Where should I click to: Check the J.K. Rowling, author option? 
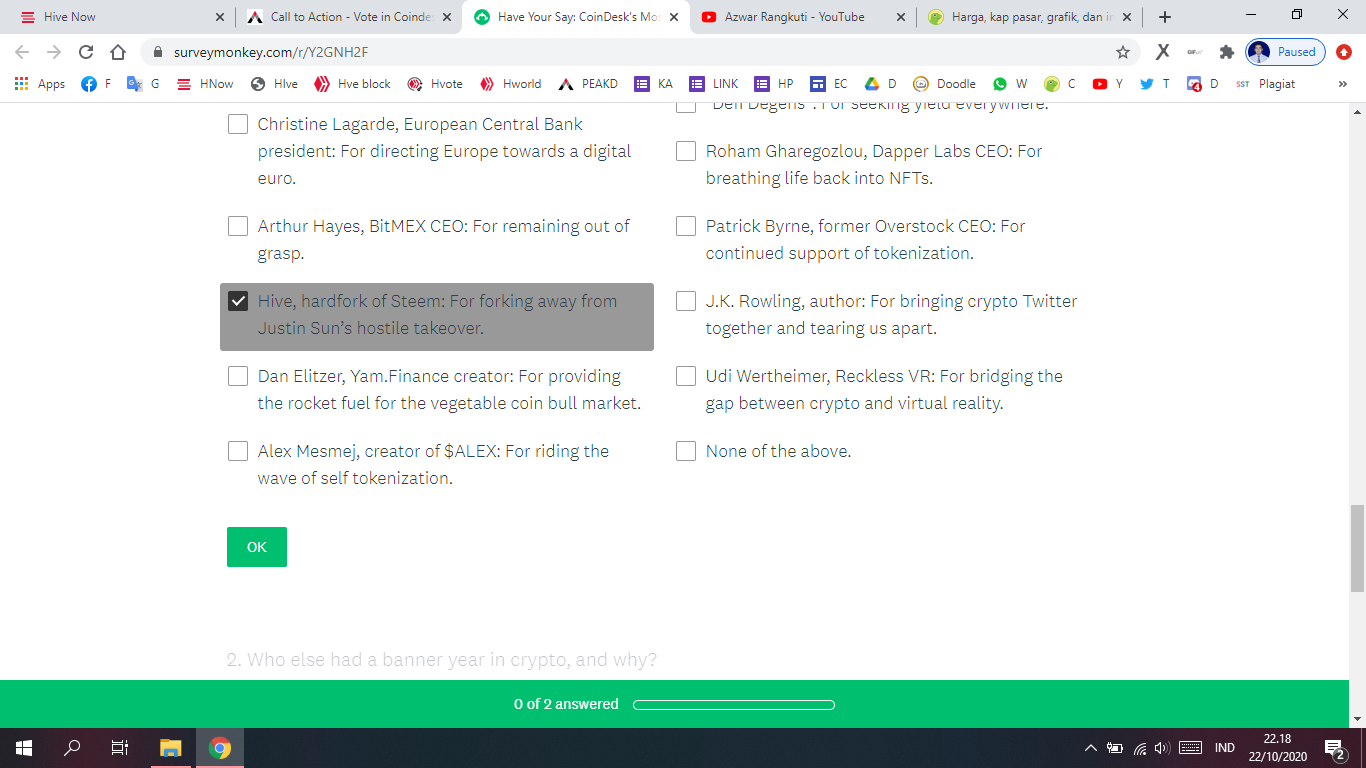pyautogui.click(x=686, y=301)
